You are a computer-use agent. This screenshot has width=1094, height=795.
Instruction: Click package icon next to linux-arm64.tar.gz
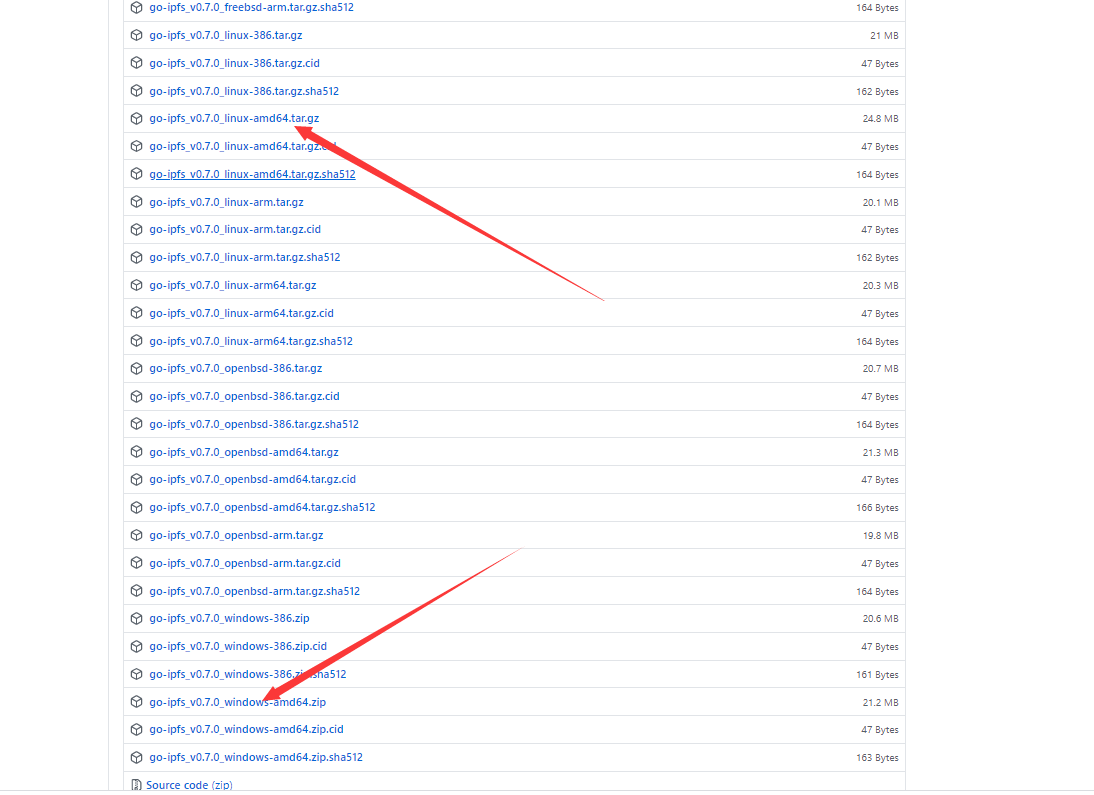pyautogui.click(x=137, y=285)
